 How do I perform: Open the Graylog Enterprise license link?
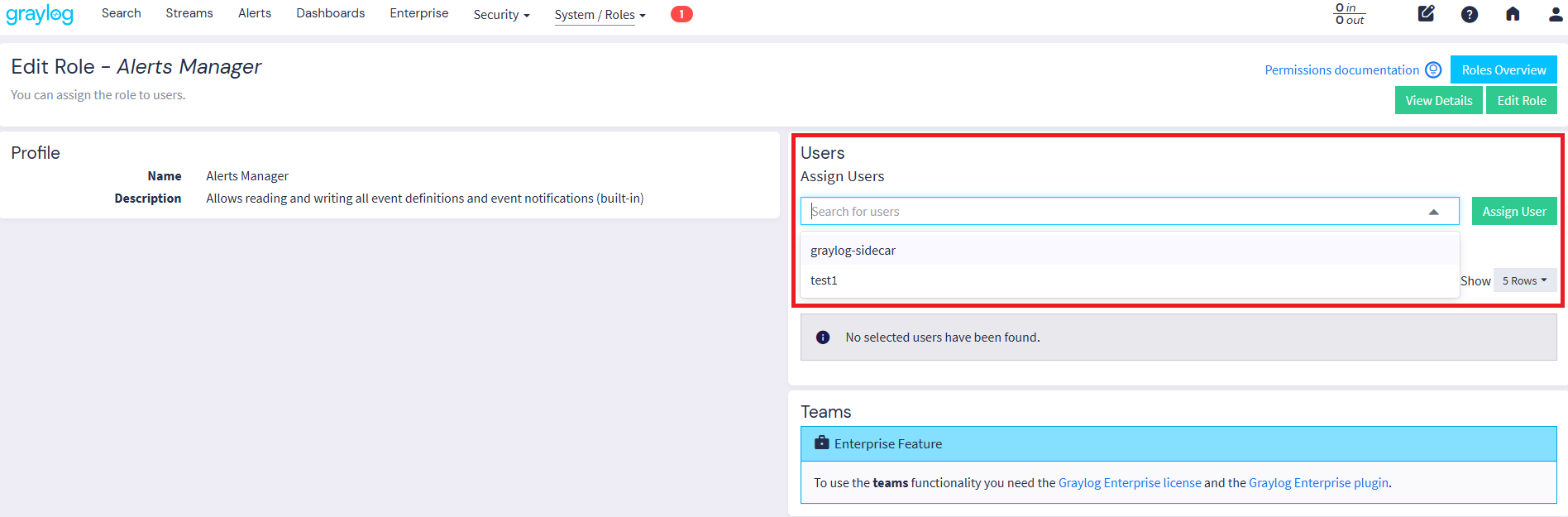[x=1129, y=483]
